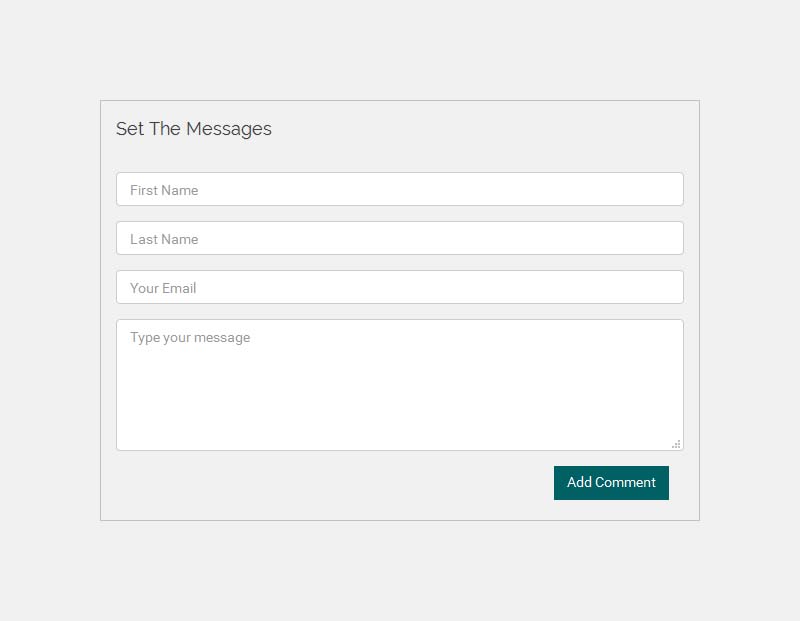800x621 pixels.
Task: Select the Your Email field
Action: (x=399, y=287)
